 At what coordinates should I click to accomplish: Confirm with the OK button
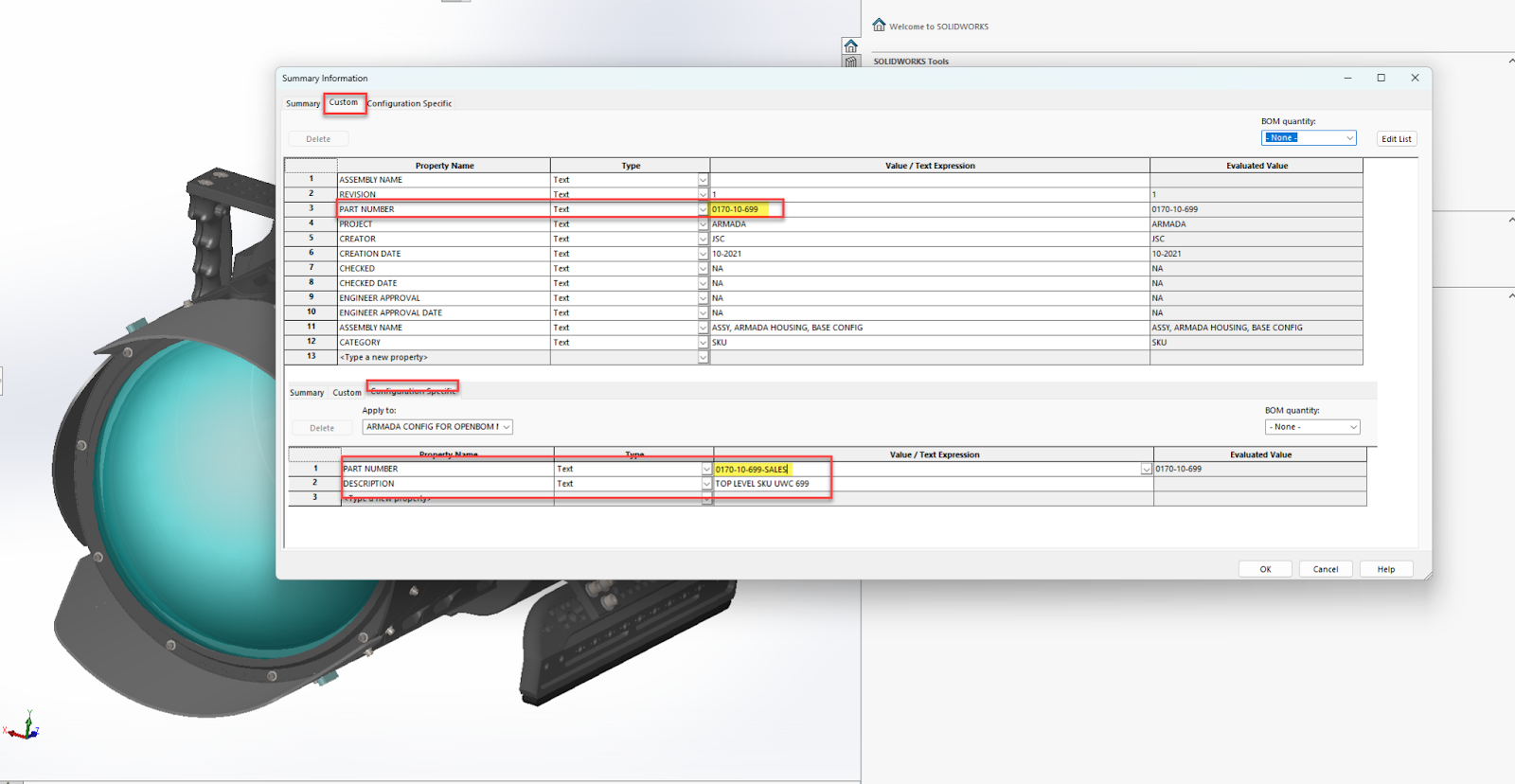click(1265, 569)
